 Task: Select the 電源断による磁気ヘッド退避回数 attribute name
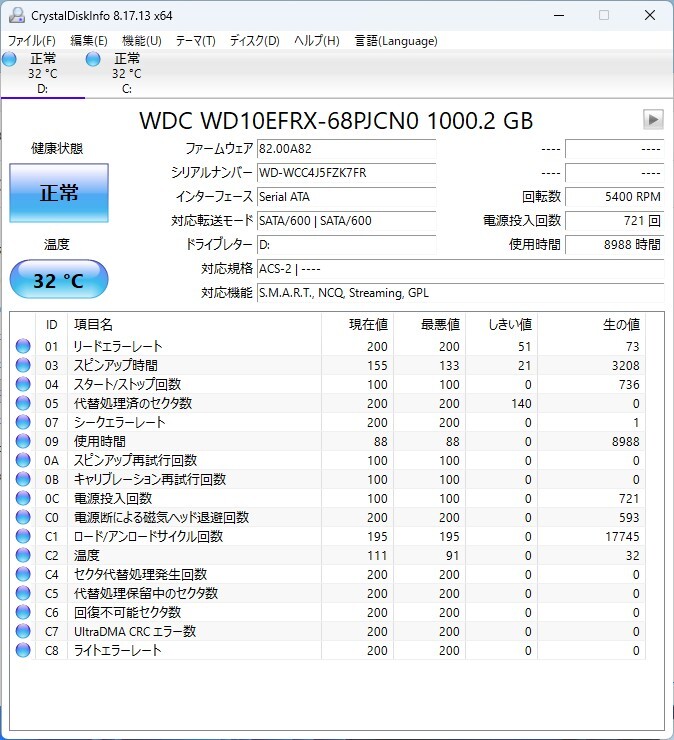[161, 518]
